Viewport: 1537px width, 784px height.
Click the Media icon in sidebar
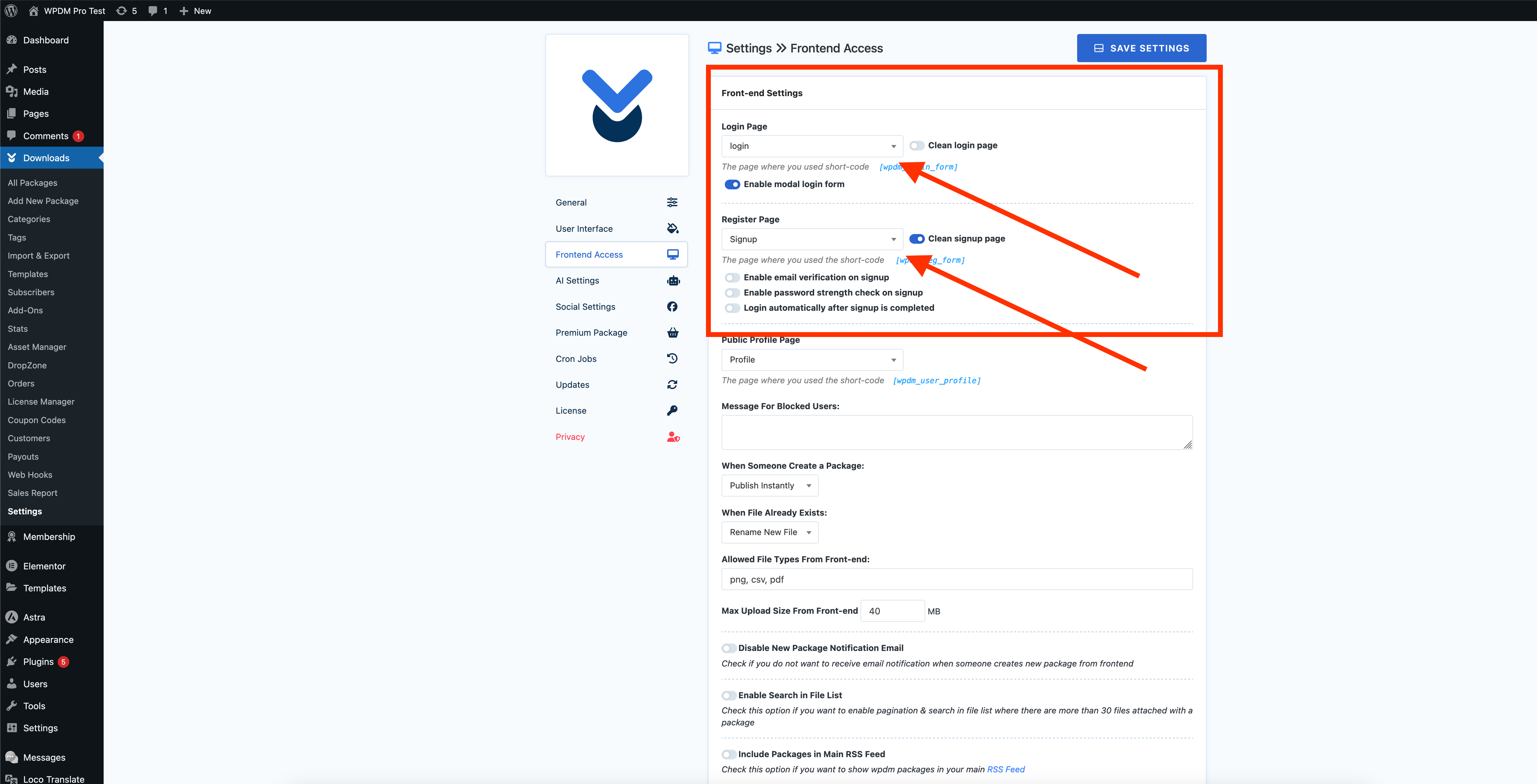pos(11,91)
